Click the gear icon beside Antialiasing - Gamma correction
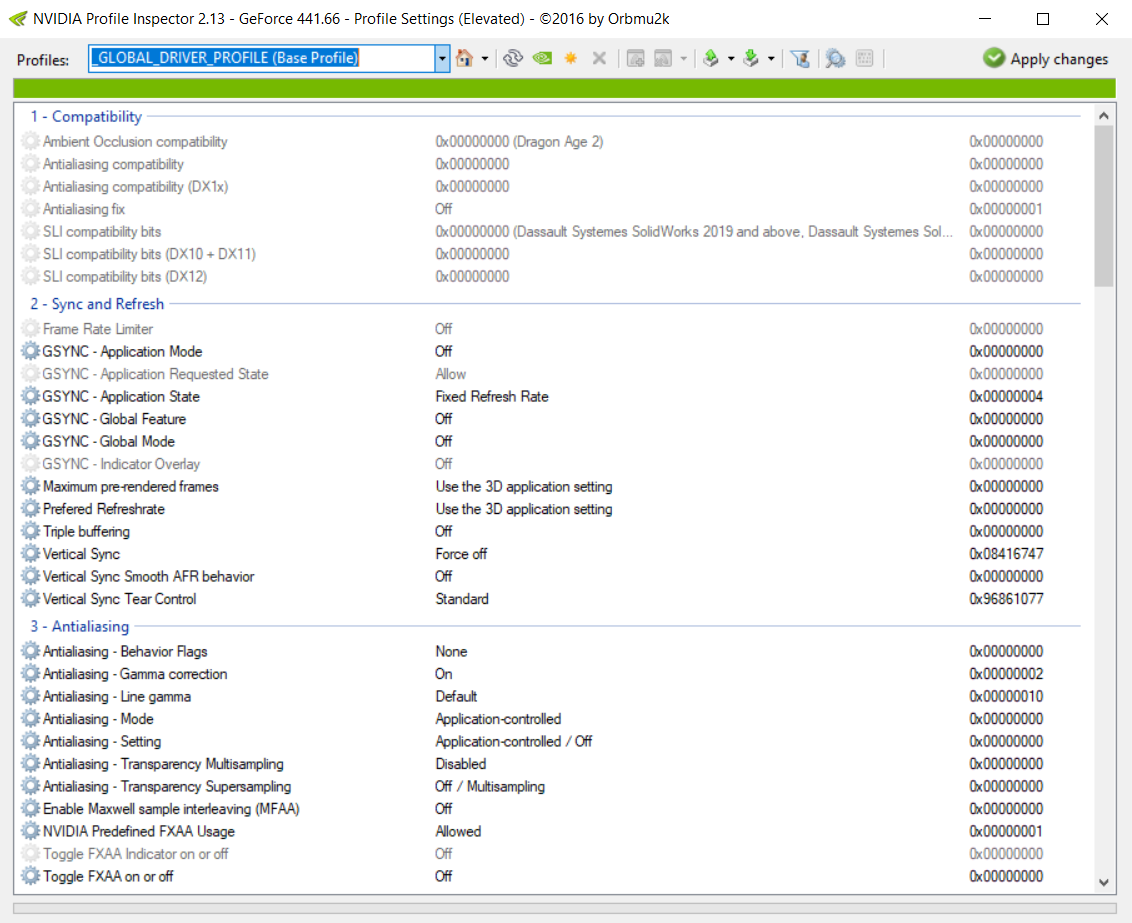 [30, 674]
